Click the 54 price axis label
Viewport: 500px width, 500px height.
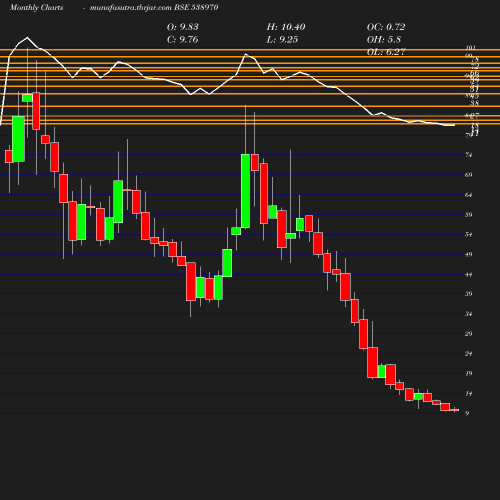click(468, 235)
